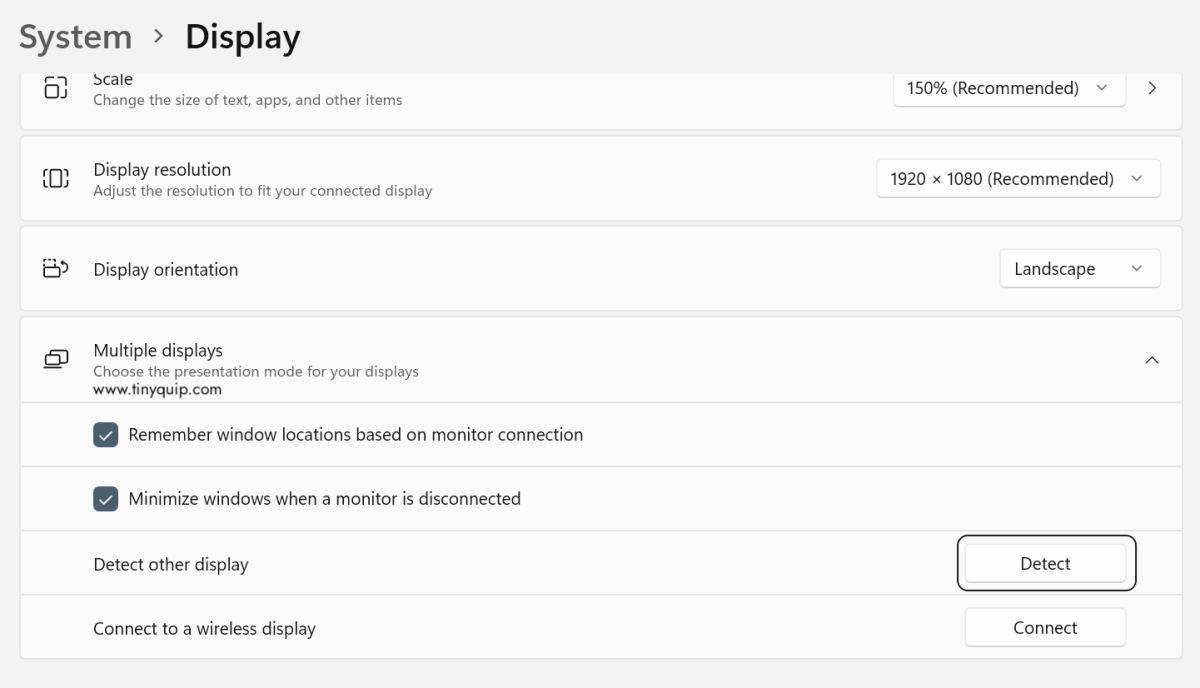The image size is (1200, 688).
Task: Uncheck Minimize windows when monitor disconnected
Action: pyautogui.click(x=106, y=499)
